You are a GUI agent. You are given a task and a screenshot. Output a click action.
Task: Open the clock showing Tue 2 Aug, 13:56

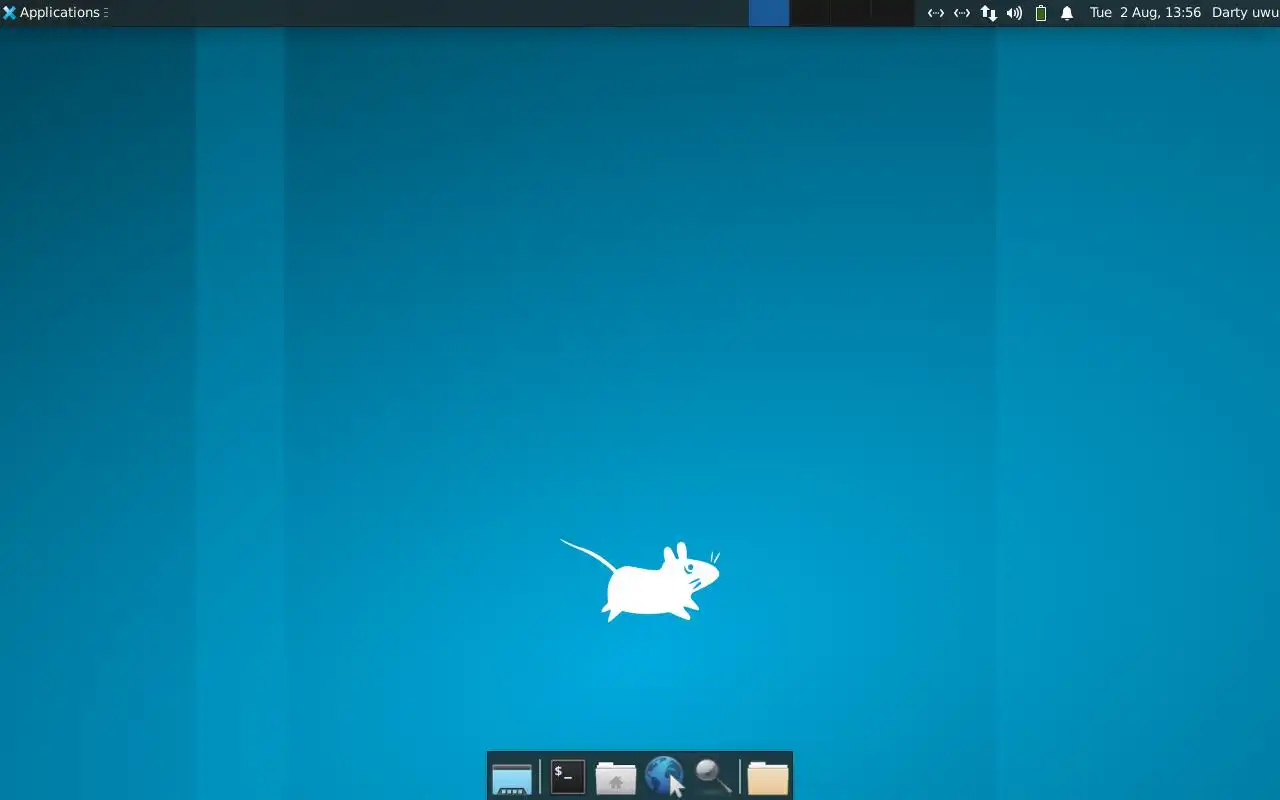coord(1145,13)
